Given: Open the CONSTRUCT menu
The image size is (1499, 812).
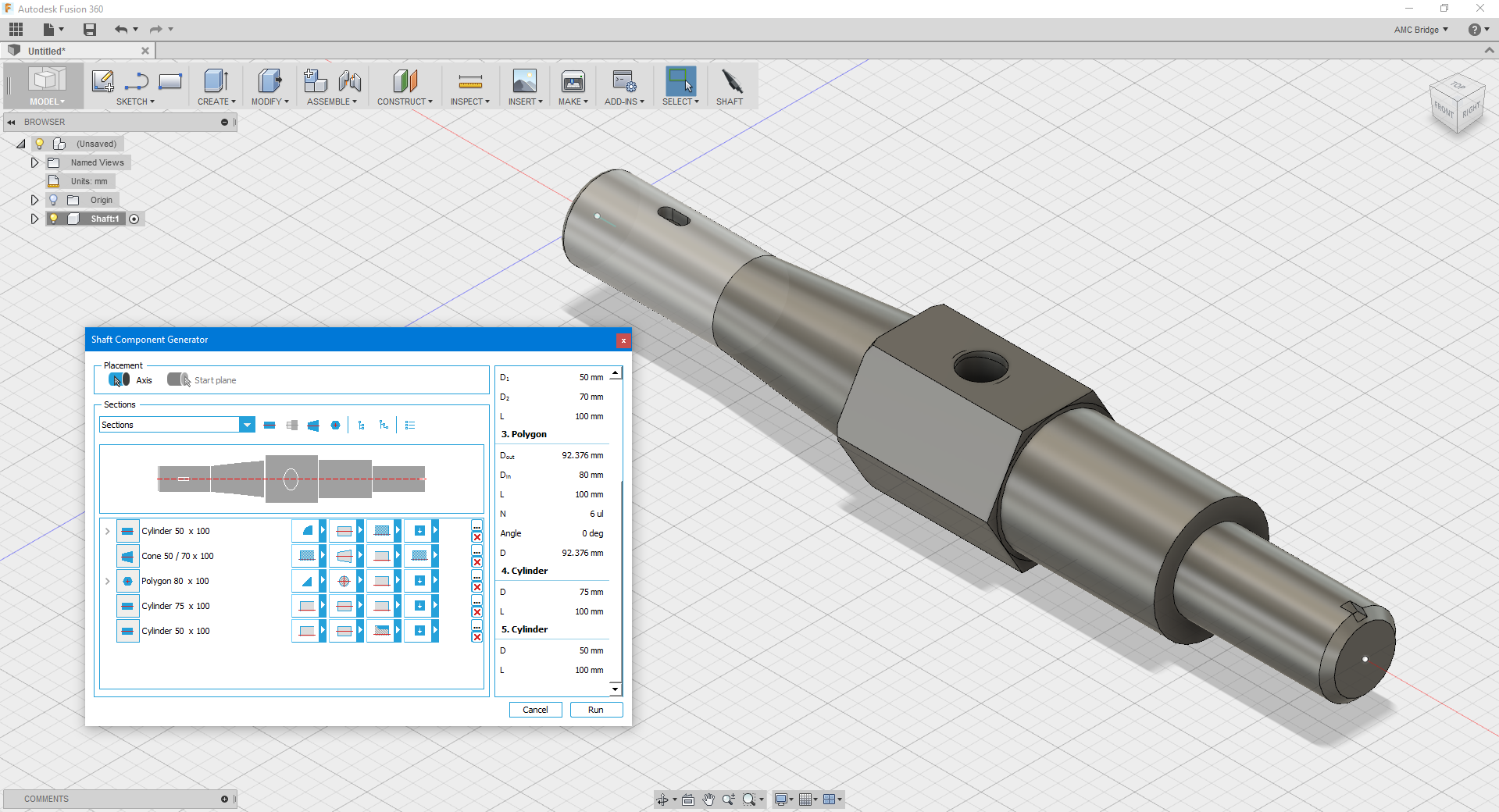Looking at the screenshot, I should click(405, 101).
